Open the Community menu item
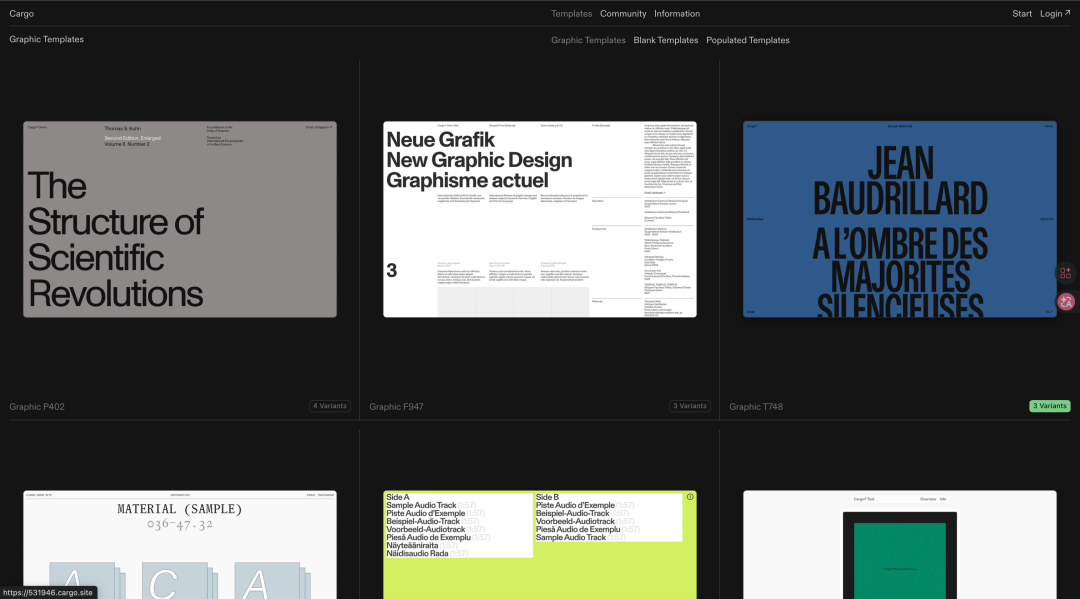 point(623,14)
